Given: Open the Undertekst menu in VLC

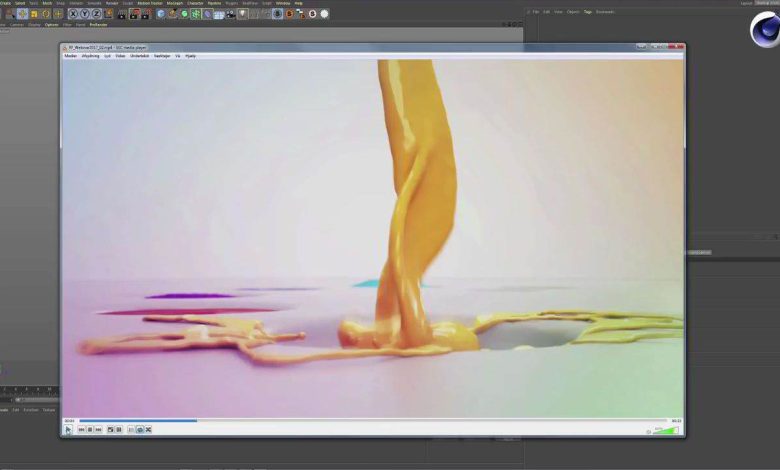Looking at the screenshot, I should 139,56.
